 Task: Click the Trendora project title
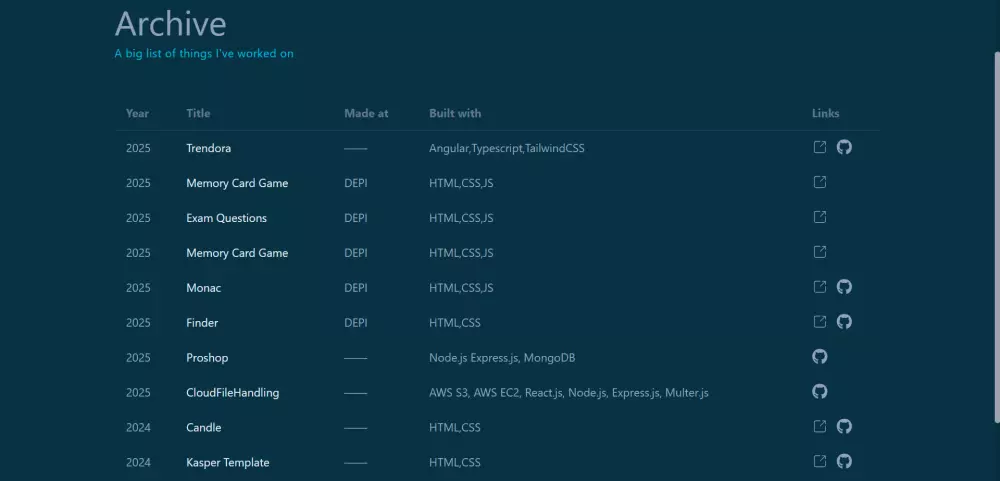point(208,148)
